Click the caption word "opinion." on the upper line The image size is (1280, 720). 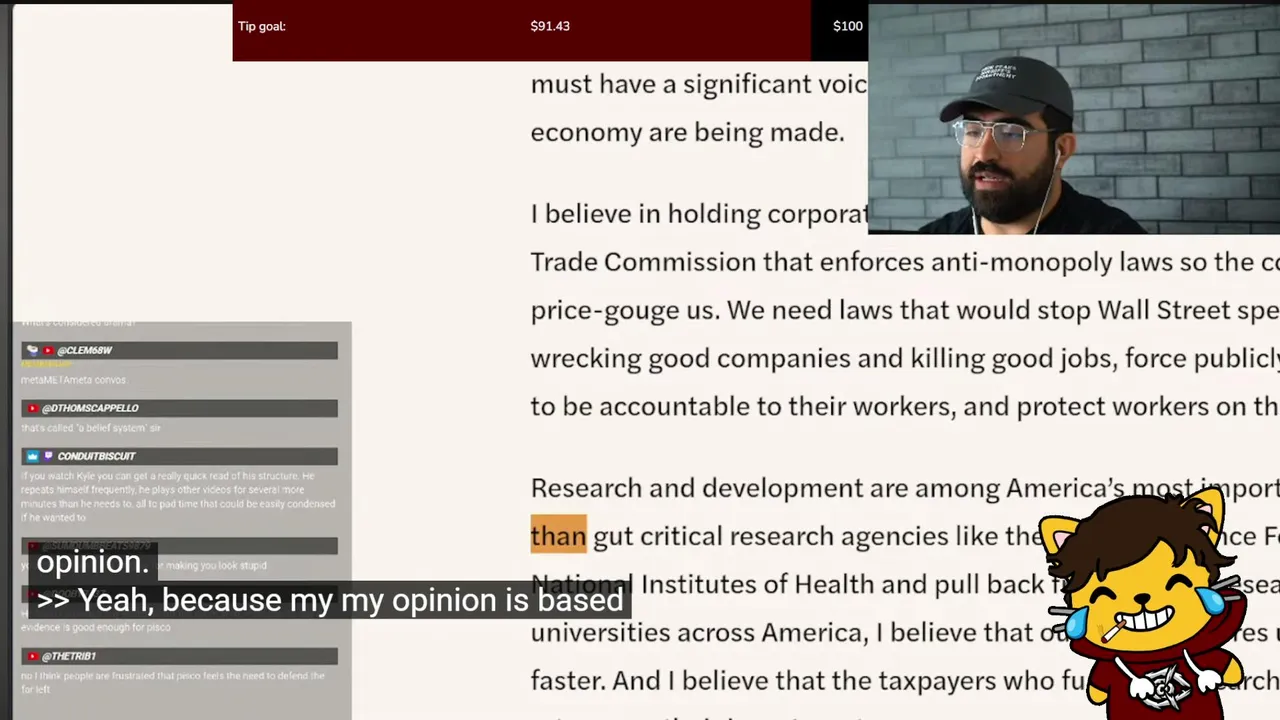pyautogui.click(x=93, y=562)
